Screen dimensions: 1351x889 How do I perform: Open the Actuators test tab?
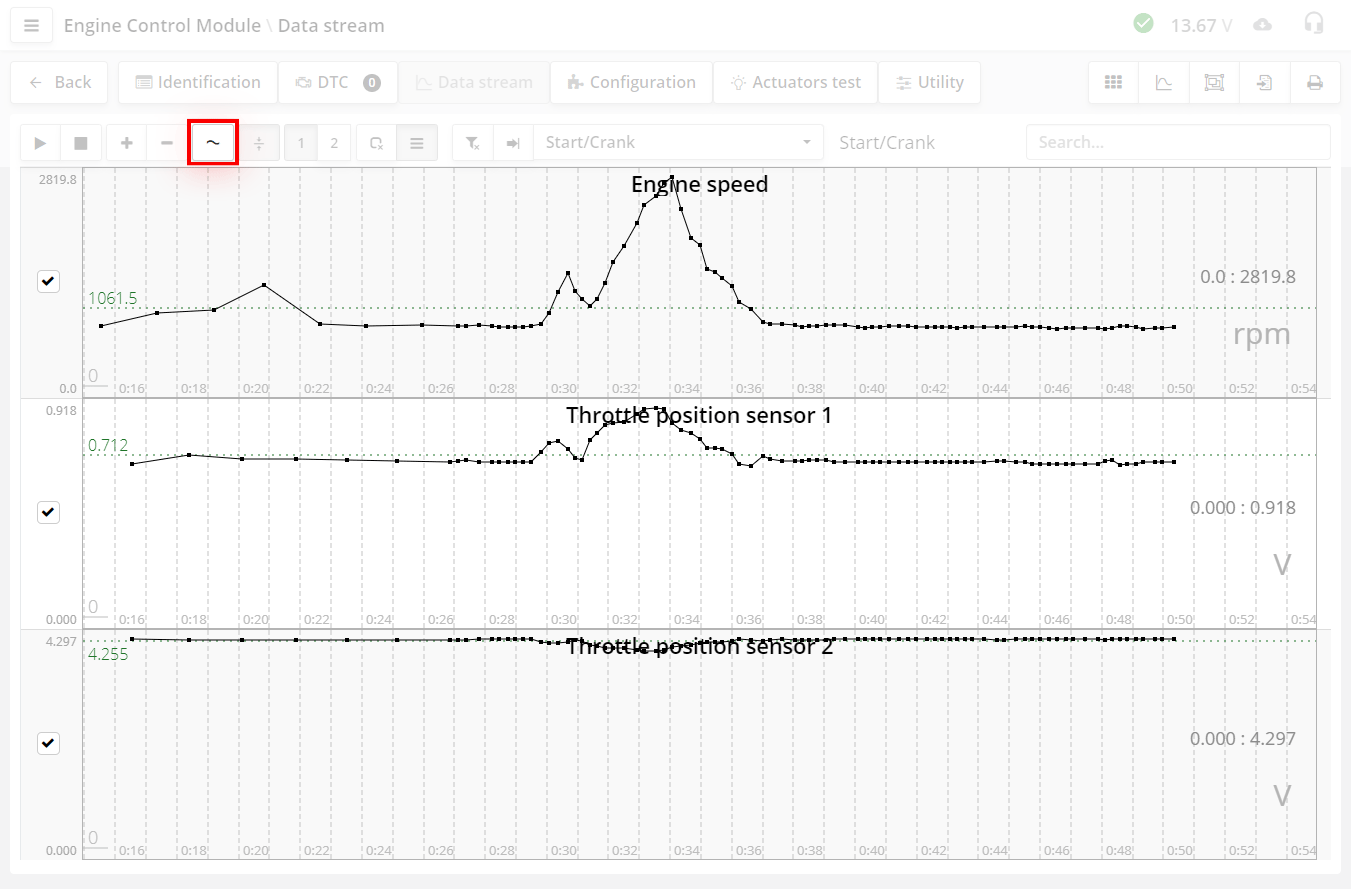coord(795,83)
